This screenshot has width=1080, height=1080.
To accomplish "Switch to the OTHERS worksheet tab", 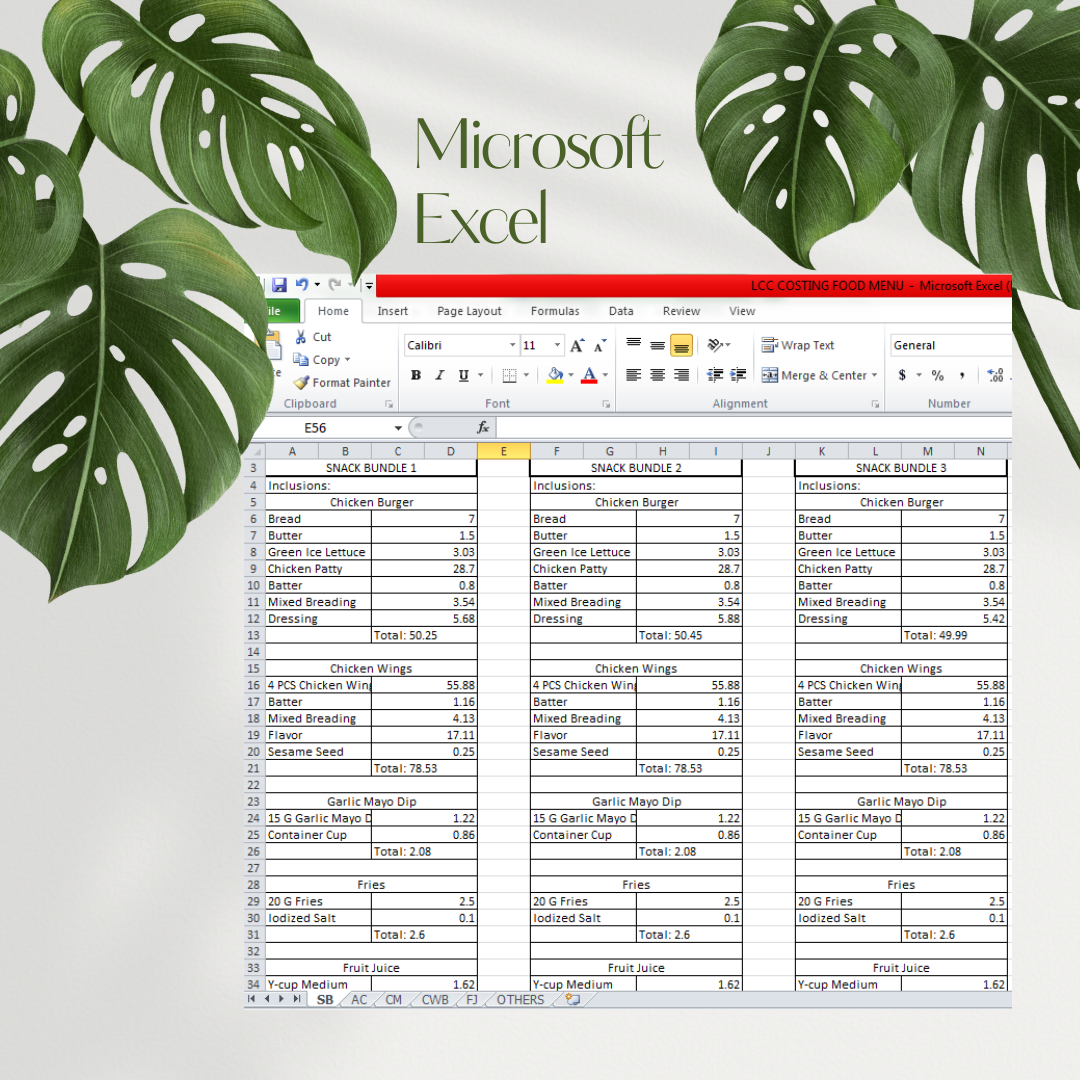I will coord(520,999).
